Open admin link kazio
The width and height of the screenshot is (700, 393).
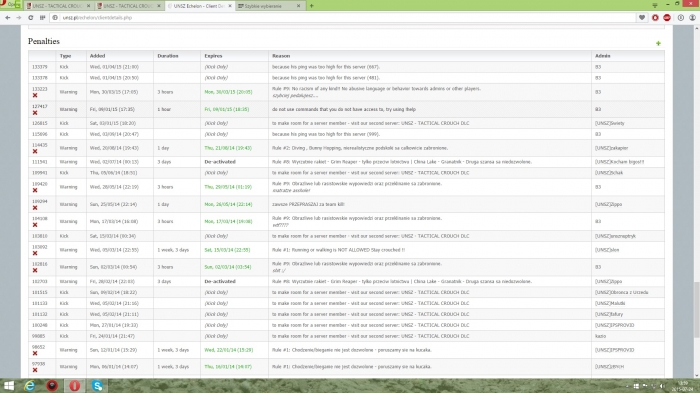[600, 336]
